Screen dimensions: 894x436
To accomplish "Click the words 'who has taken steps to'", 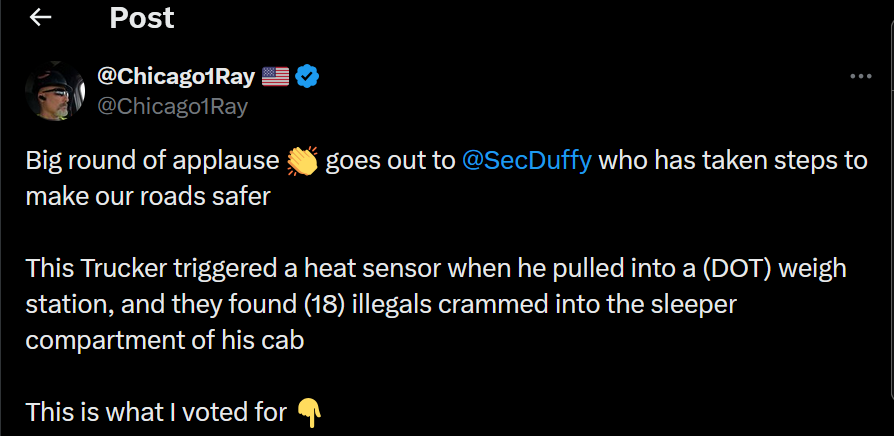I will click(x=733, y=161).
